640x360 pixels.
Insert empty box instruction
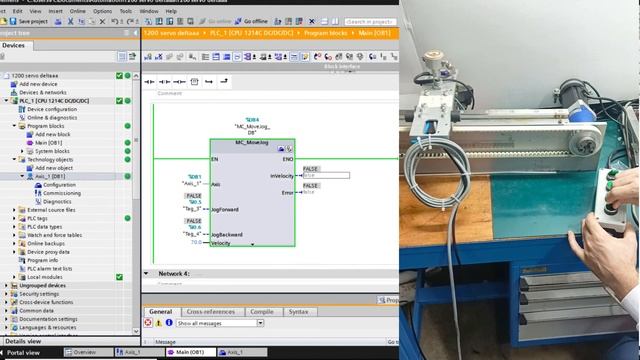point(194,82)
